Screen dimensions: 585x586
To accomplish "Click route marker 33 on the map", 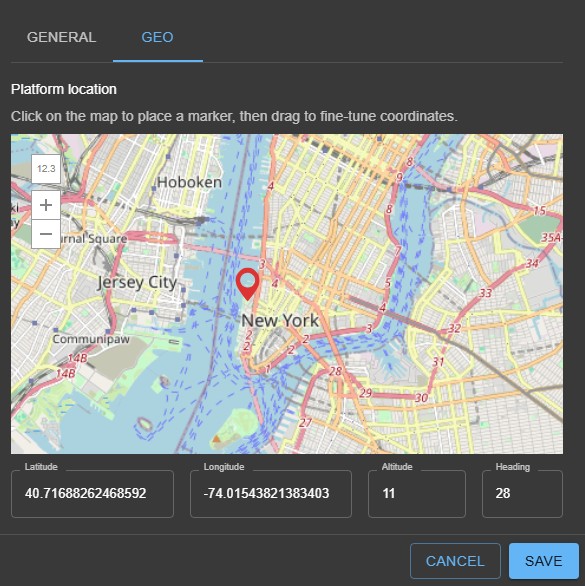I will 485,293.
